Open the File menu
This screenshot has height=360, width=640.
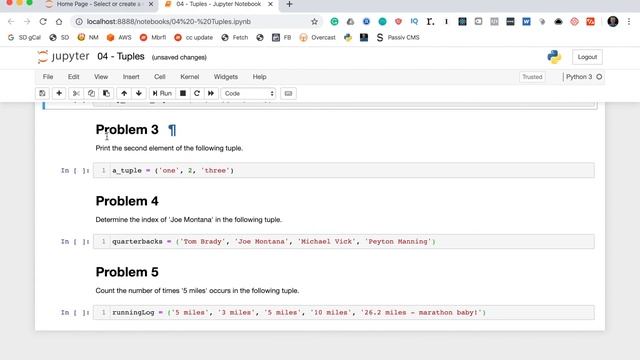point(48,77)
